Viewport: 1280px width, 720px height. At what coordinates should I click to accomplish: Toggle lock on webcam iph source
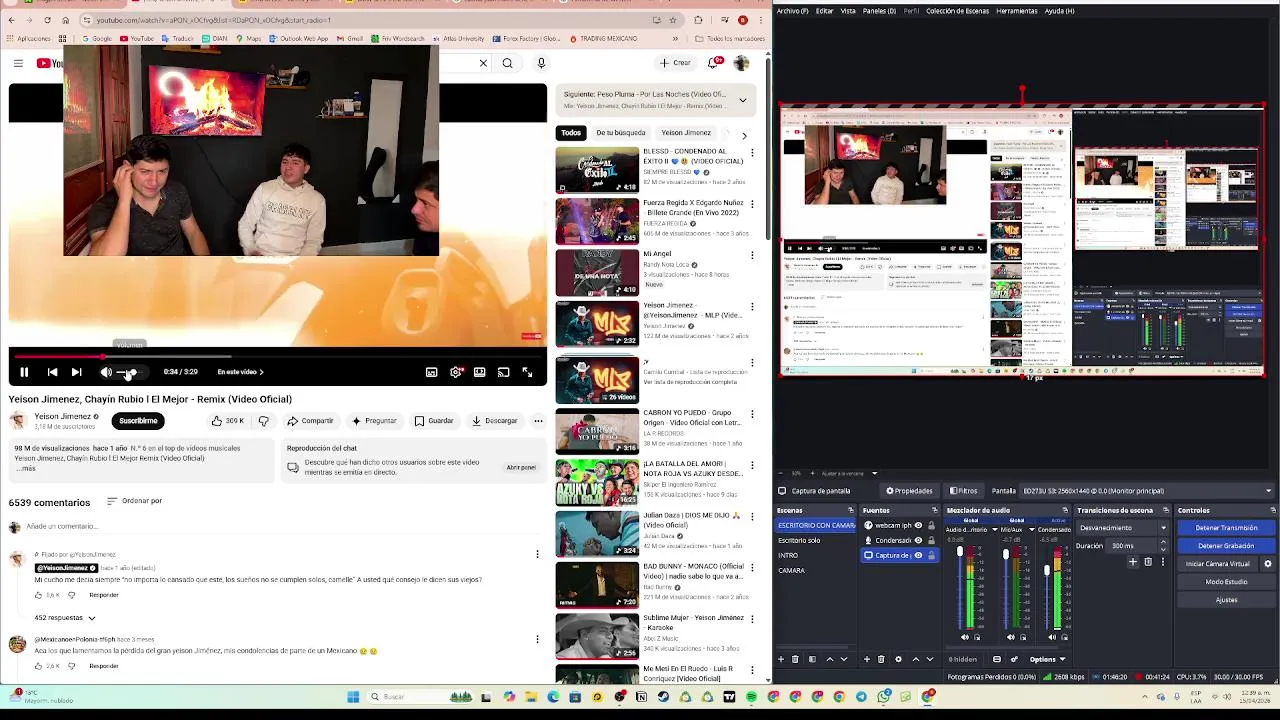click(x=931, y=525)
